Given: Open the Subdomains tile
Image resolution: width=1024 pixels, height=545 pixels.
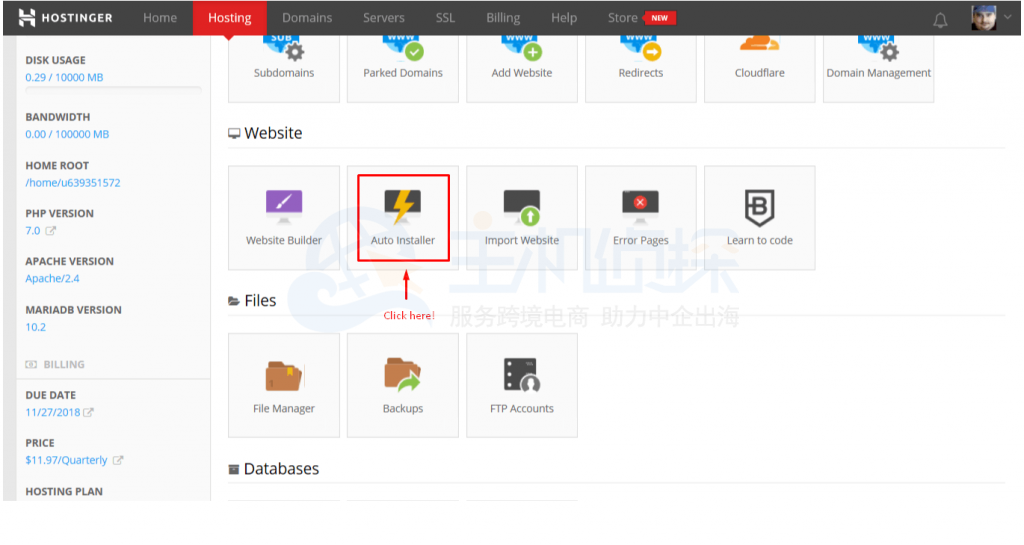Looking at the screenshot, I should (x=283, y=69).
